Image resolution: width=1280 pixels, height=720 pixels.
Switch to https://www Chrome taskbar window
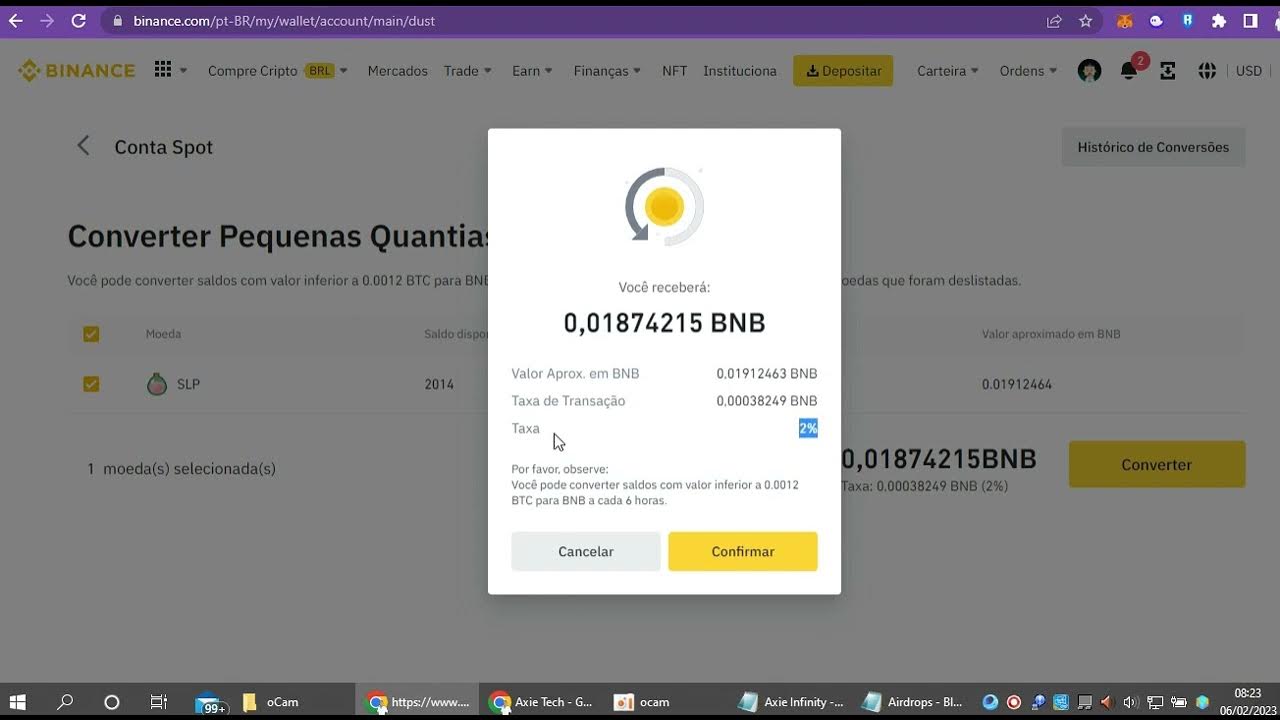418,702
